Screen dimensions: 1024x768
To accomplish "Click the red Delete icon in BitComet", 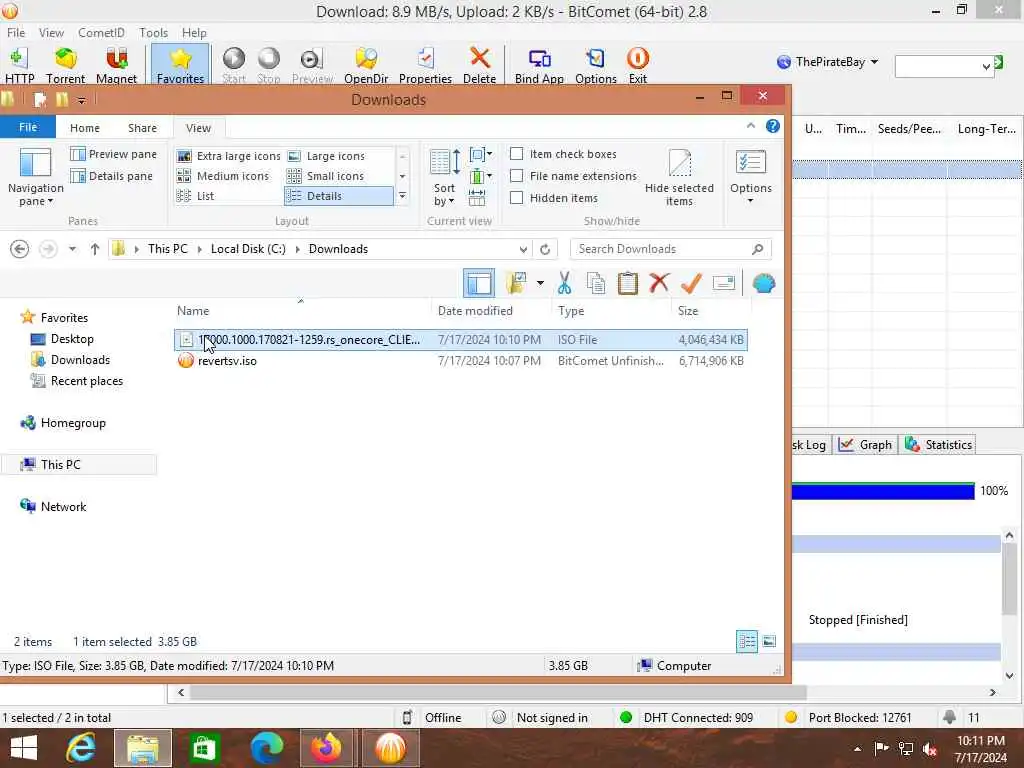I will (479, 65).
